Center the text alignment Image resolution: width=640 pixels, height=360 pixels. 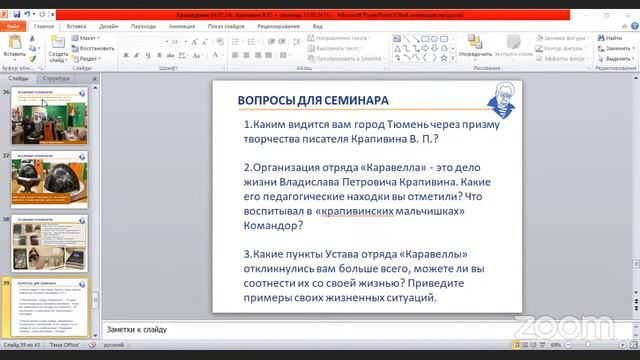247,55
